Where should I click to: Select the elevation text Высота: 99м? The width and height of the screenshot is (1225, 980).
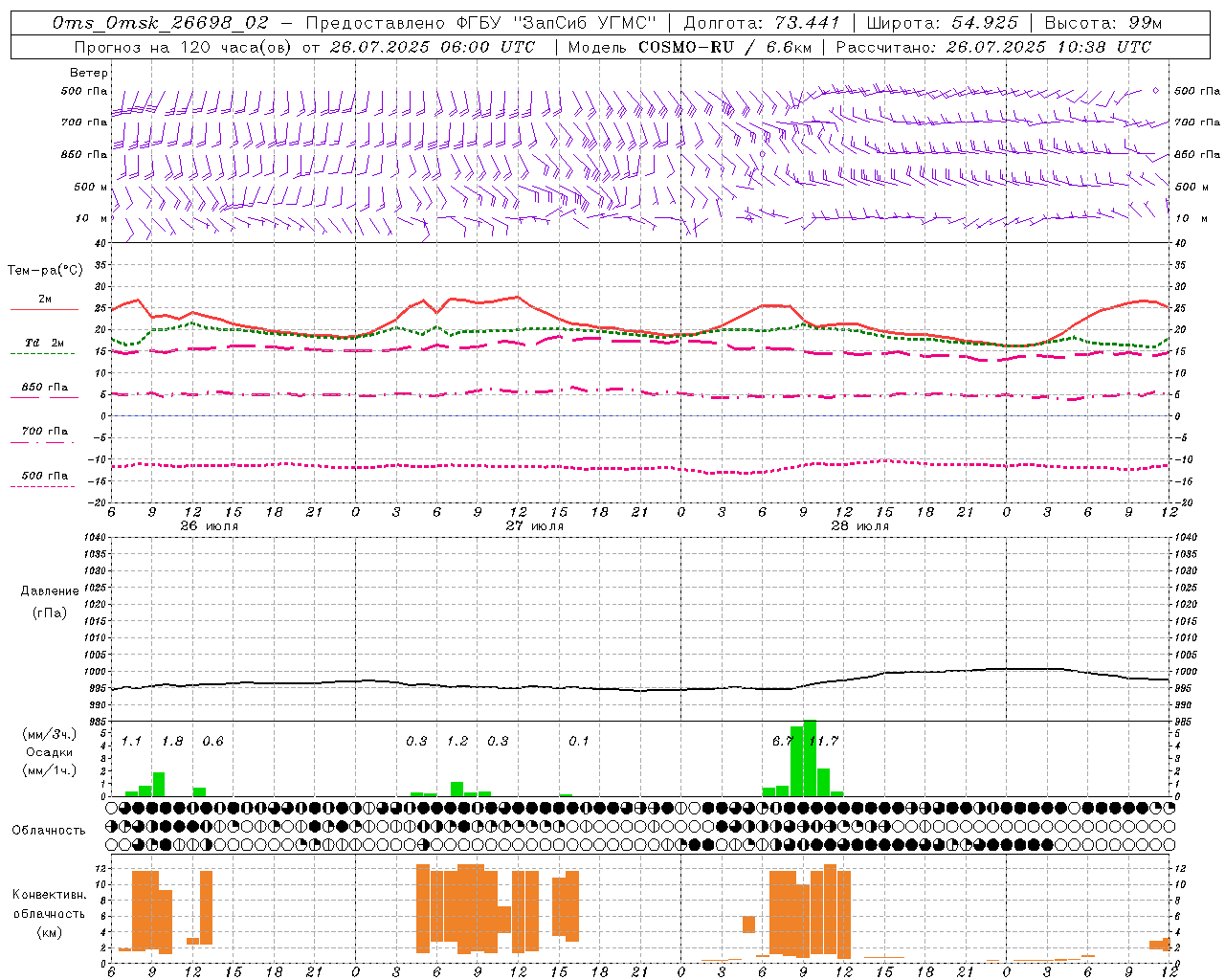tap(1102, 22)
